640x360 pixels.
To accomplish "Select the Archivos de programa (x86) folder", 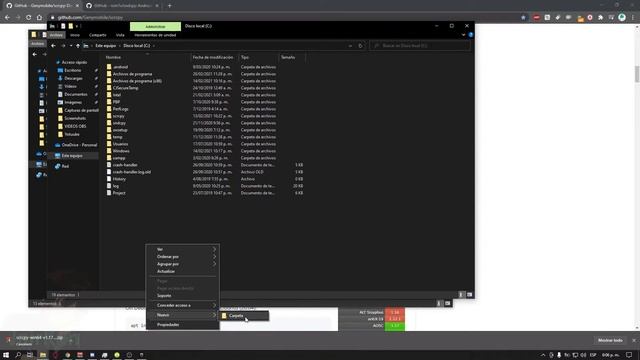I will pos(137,81).
